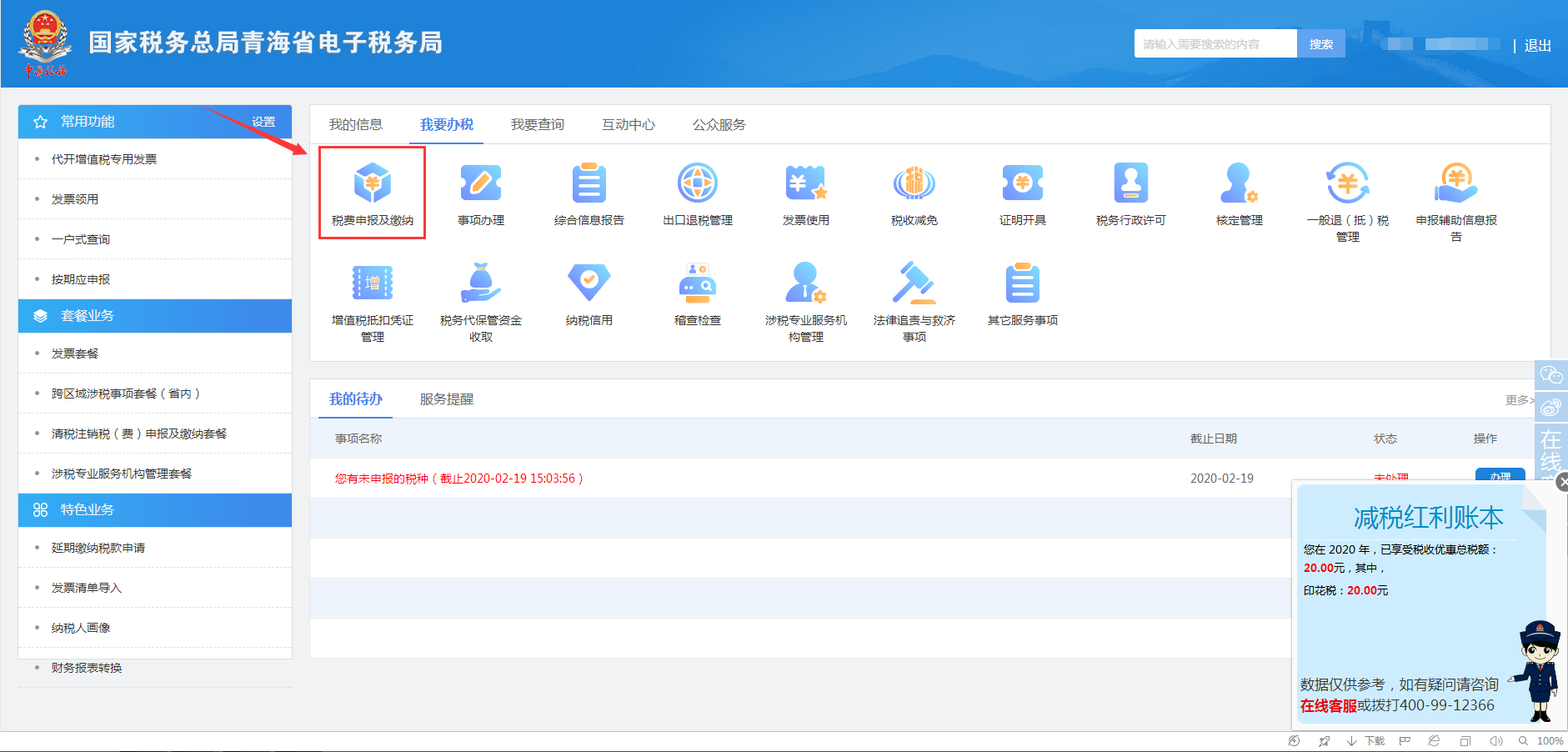Switch to the 我要查询 tab
Screen dimensions: 1568x752
538,125
